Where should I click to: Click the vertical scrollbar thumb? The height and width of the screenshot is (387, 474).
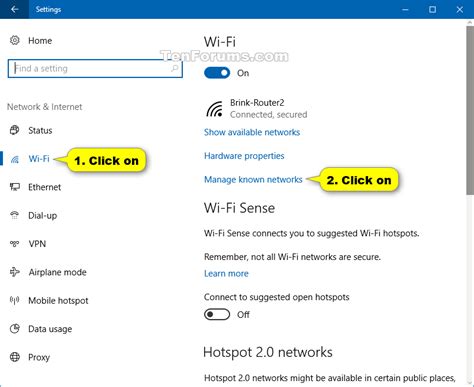click(x=470, y=110)
